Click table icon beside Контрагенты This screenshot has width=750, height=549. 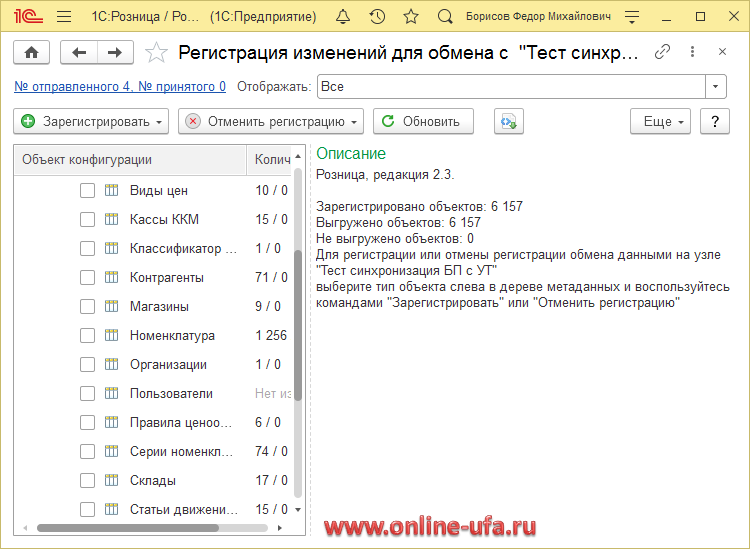pyautogui.click(x=111, y=277)
